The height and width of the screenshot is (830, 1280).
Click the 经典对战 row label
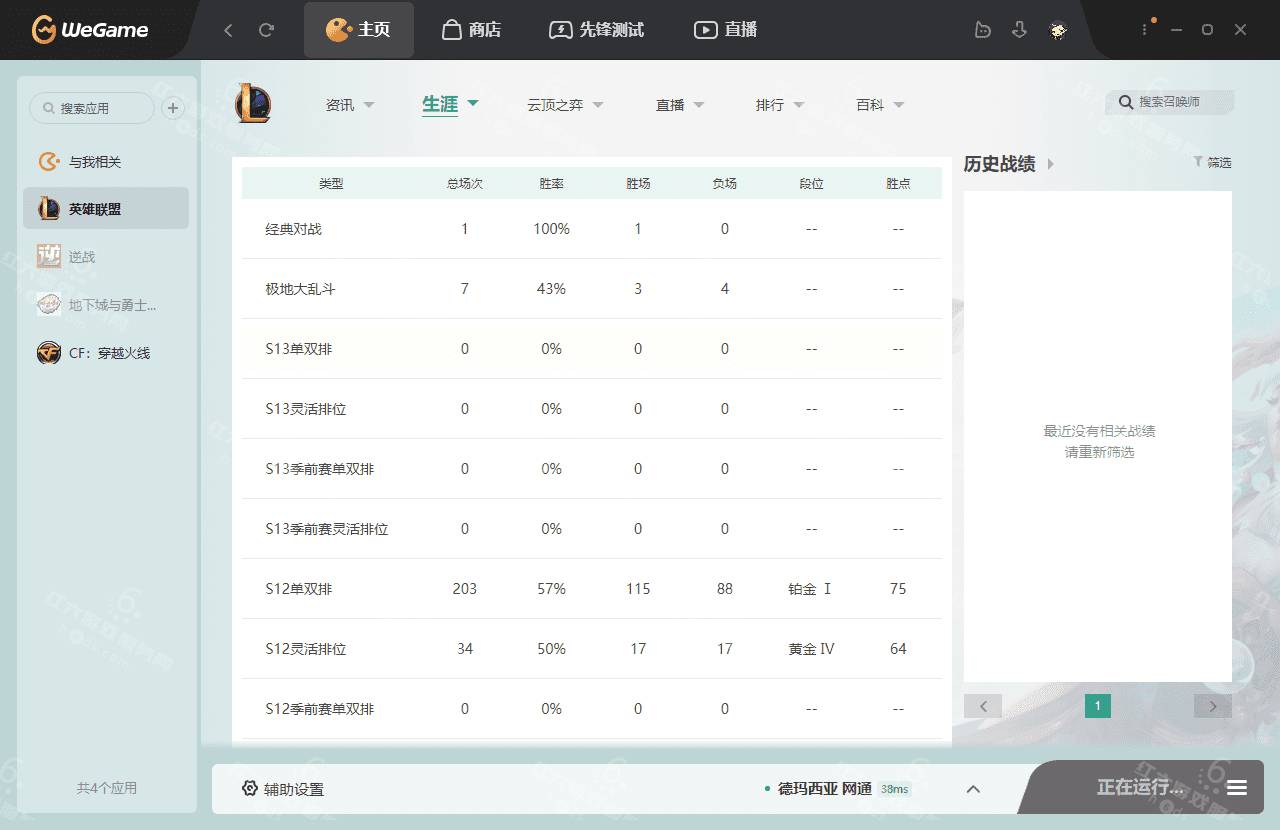294,229
